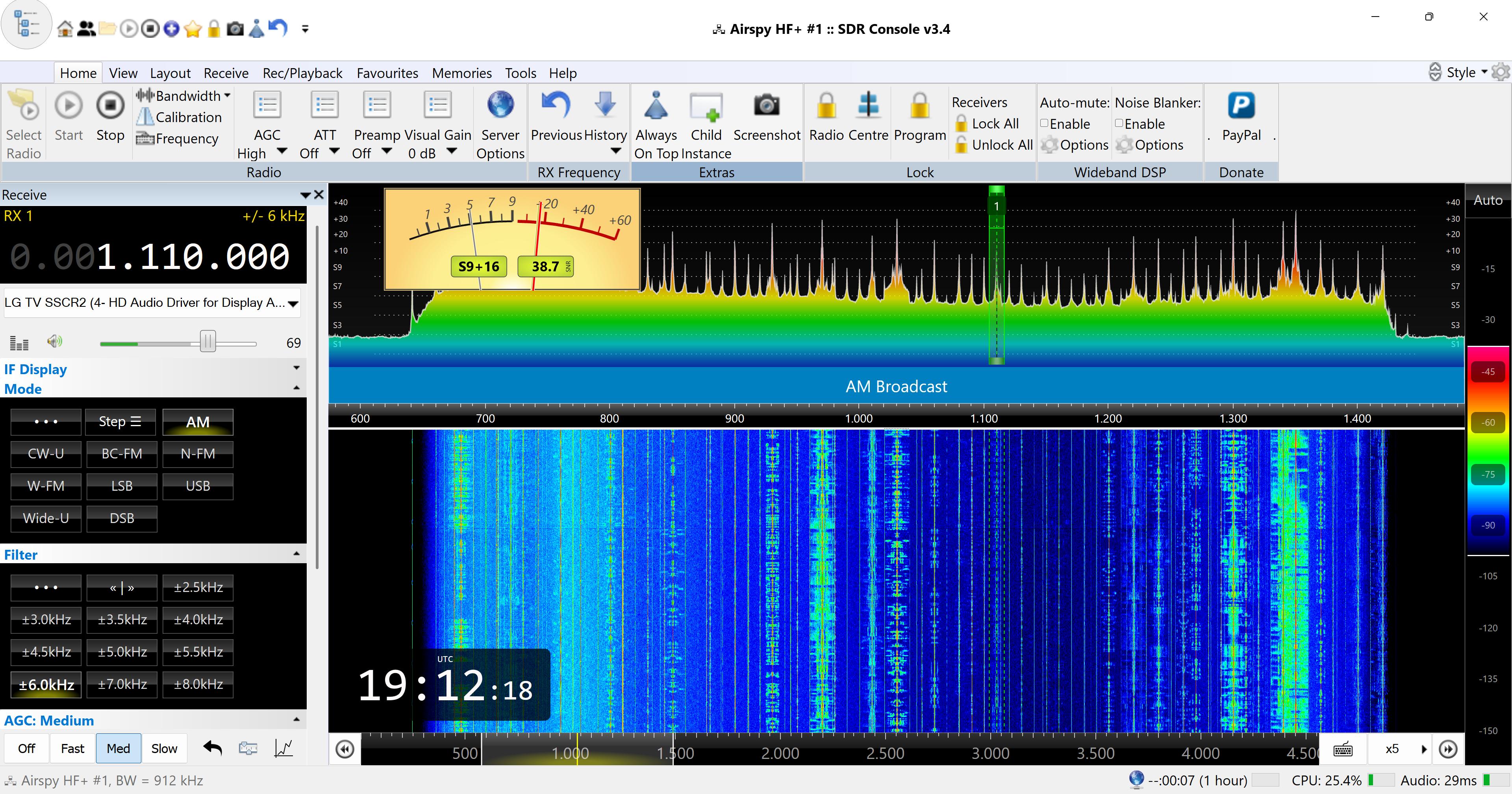Click the -60 level on the color scale

click(x=1488, y=423)
